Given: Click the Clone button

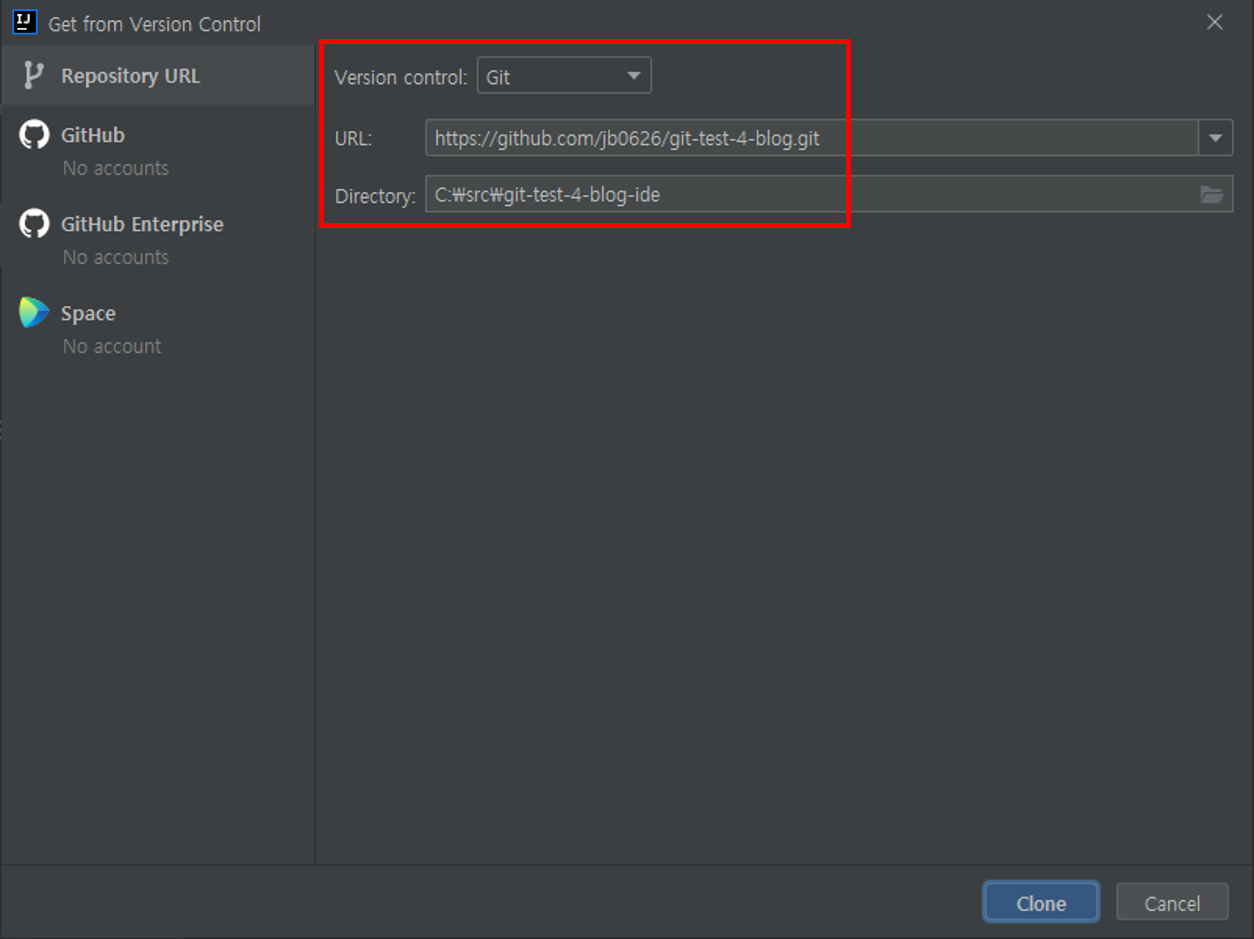Looking at the screenshot, I should click(1041, 903).
